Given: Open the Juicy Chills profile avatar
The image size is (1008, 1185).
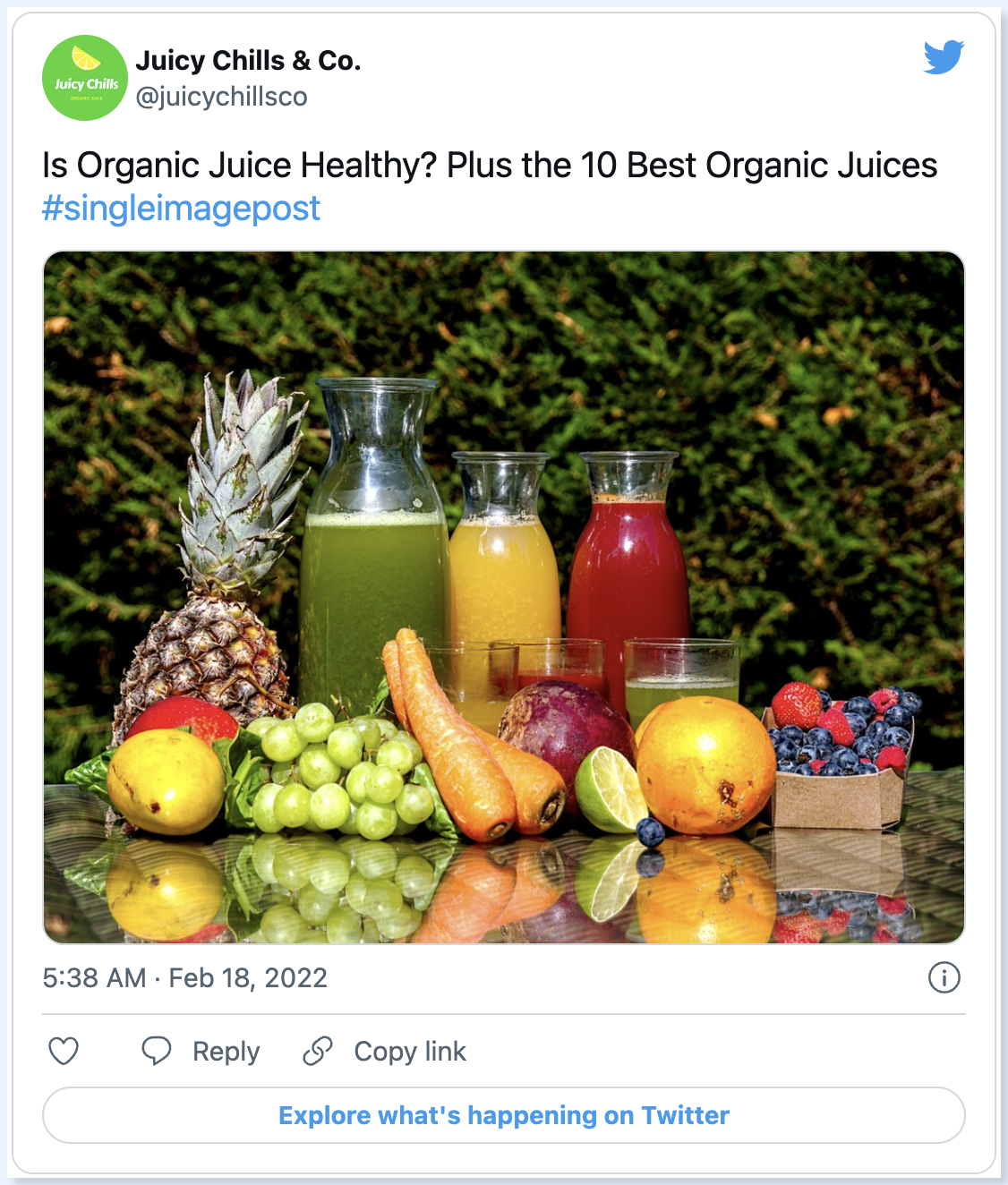Looking at the screenshot, I should [85, 78].
